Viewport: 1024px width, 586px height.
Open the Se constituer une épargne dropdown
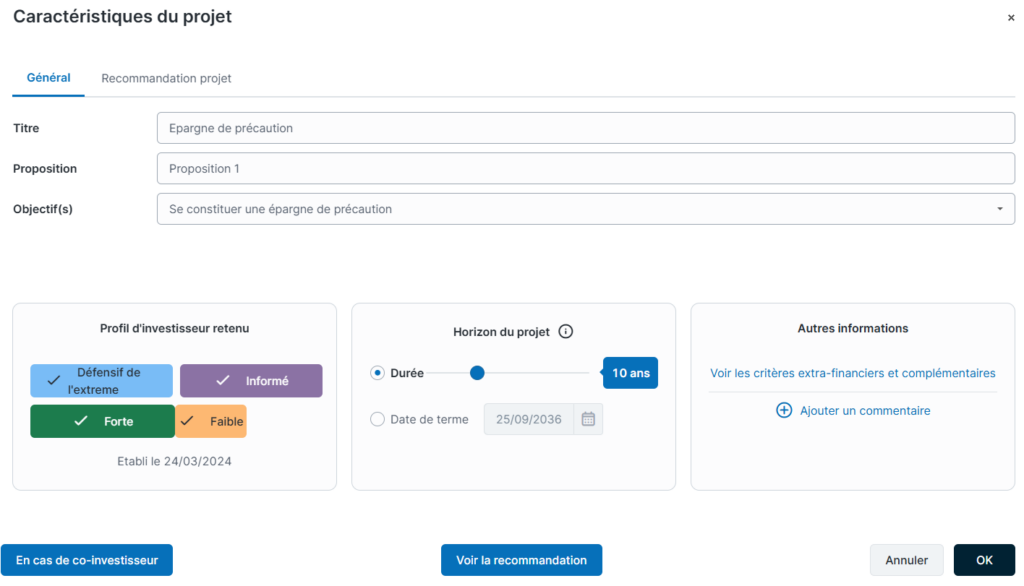[586, 209]
